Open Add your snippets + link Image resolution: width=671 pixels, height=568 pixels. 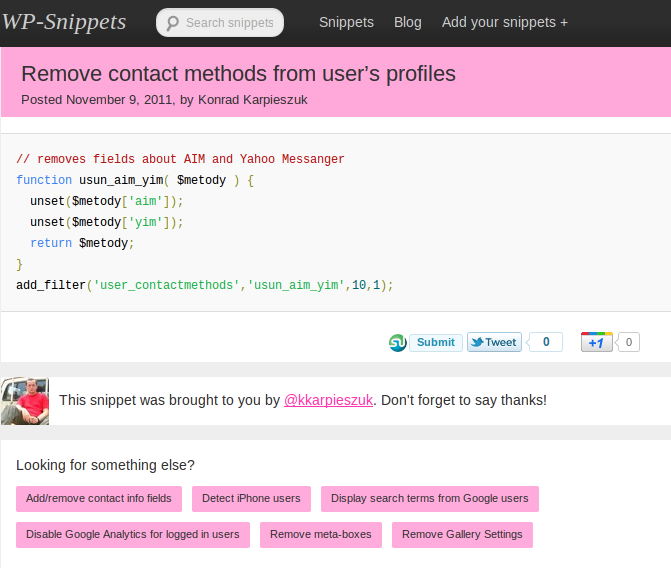coord(505,22)
